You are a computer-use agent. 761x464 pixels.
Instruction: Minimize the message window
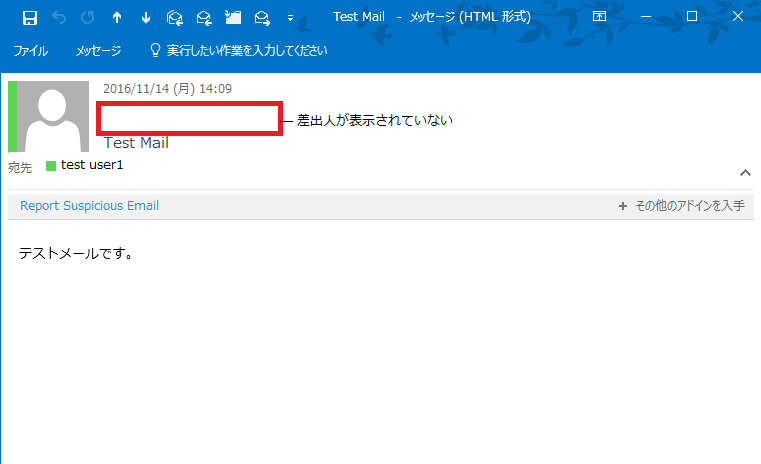(645, 17)
